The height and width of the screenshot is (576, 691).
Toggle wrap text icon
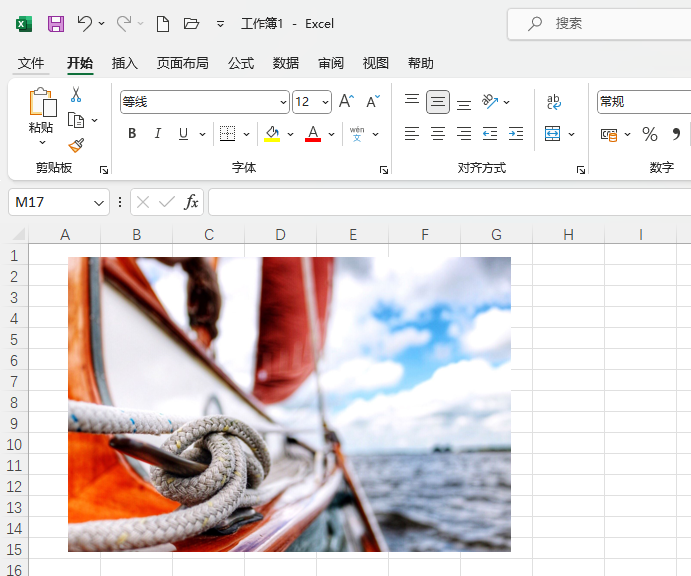[554, 102]
